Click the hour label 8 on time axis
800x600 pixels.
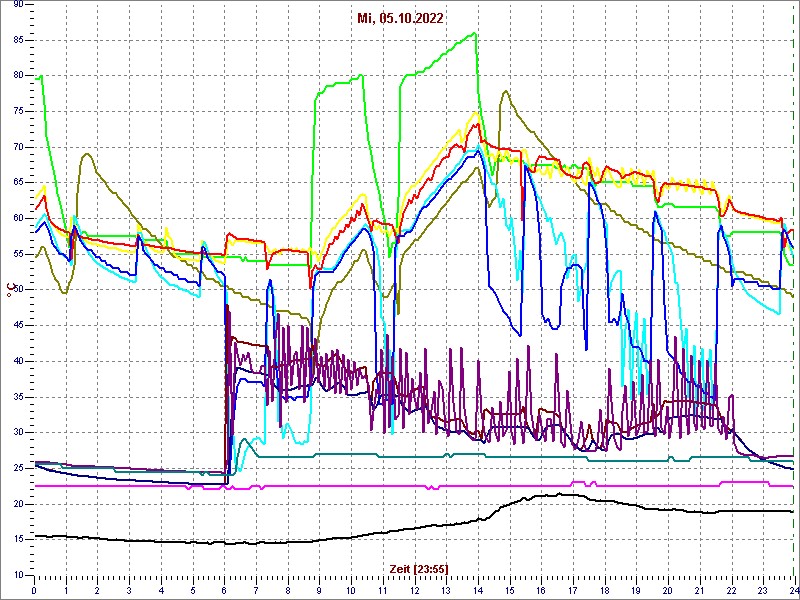288,589
